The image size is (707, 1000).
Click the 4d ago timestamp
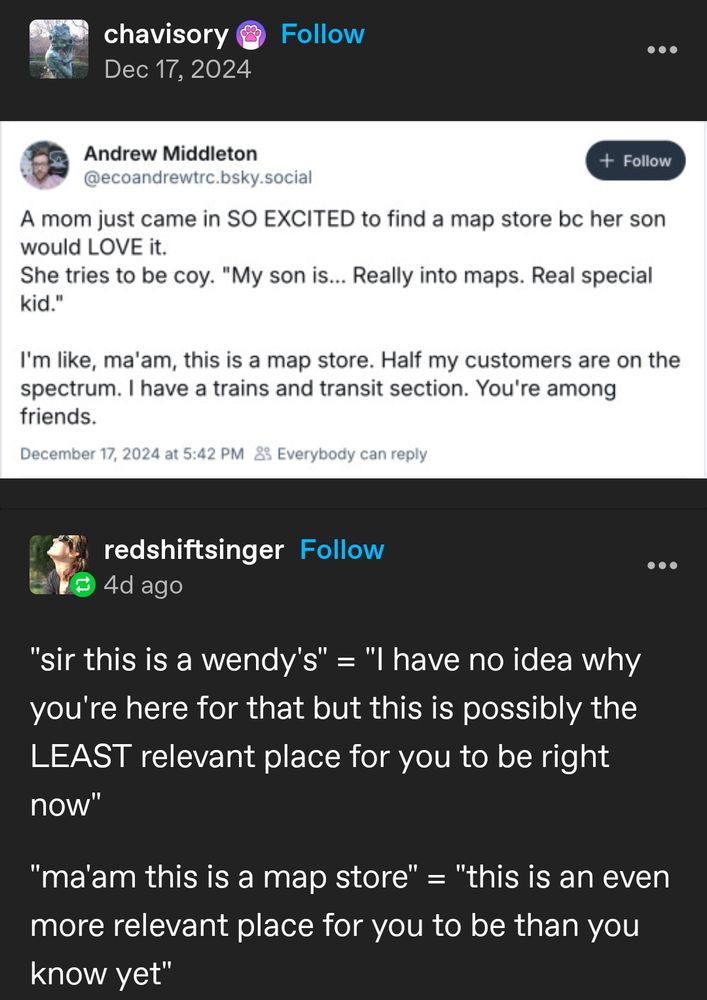140,585
